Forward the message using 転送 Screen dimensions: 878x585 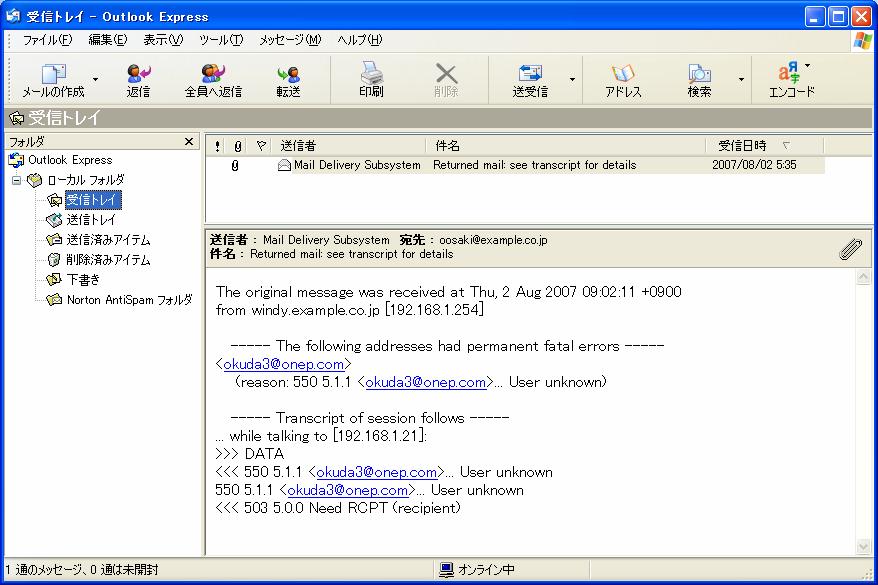pyautogui.click(x=290, y=80)
